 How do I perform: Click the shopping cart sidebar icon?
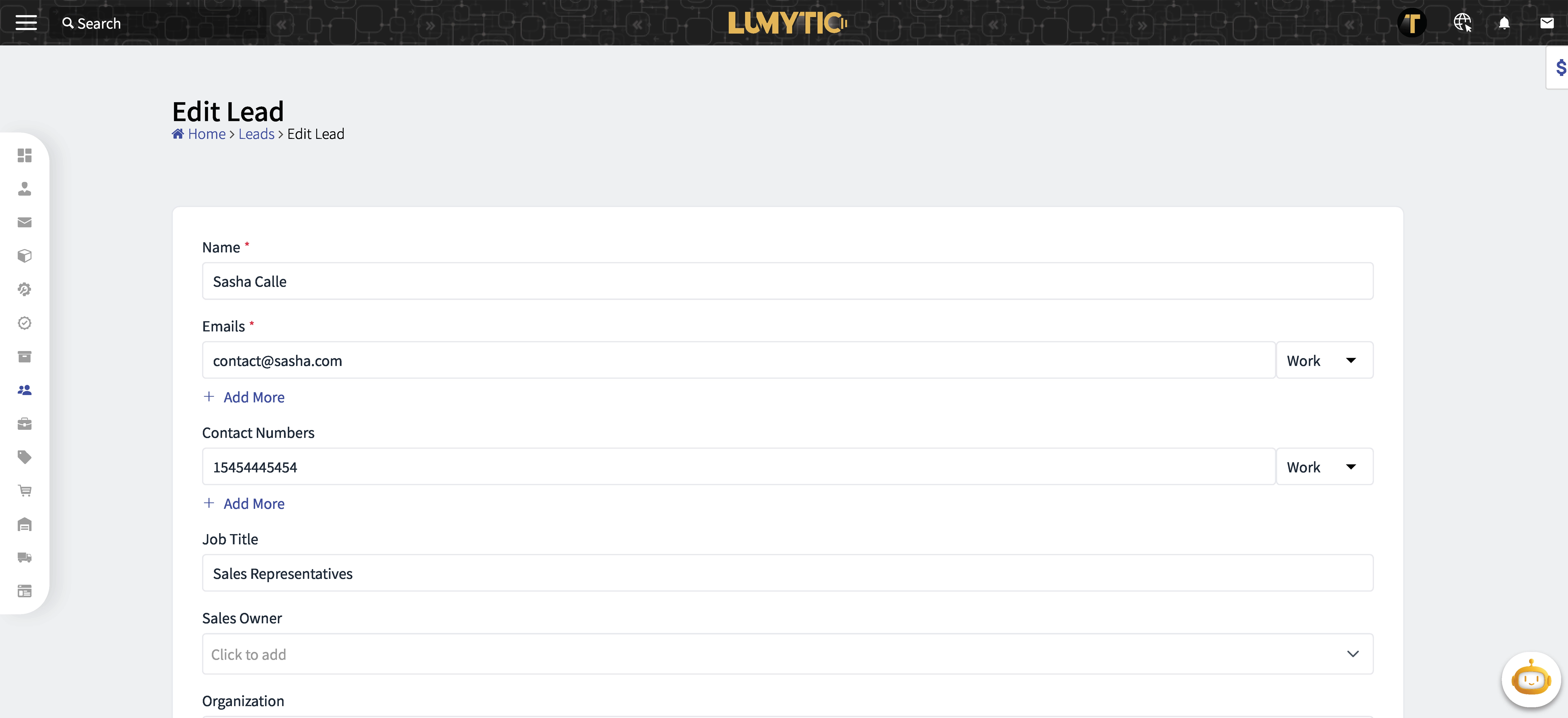click(x=24, y=490)
